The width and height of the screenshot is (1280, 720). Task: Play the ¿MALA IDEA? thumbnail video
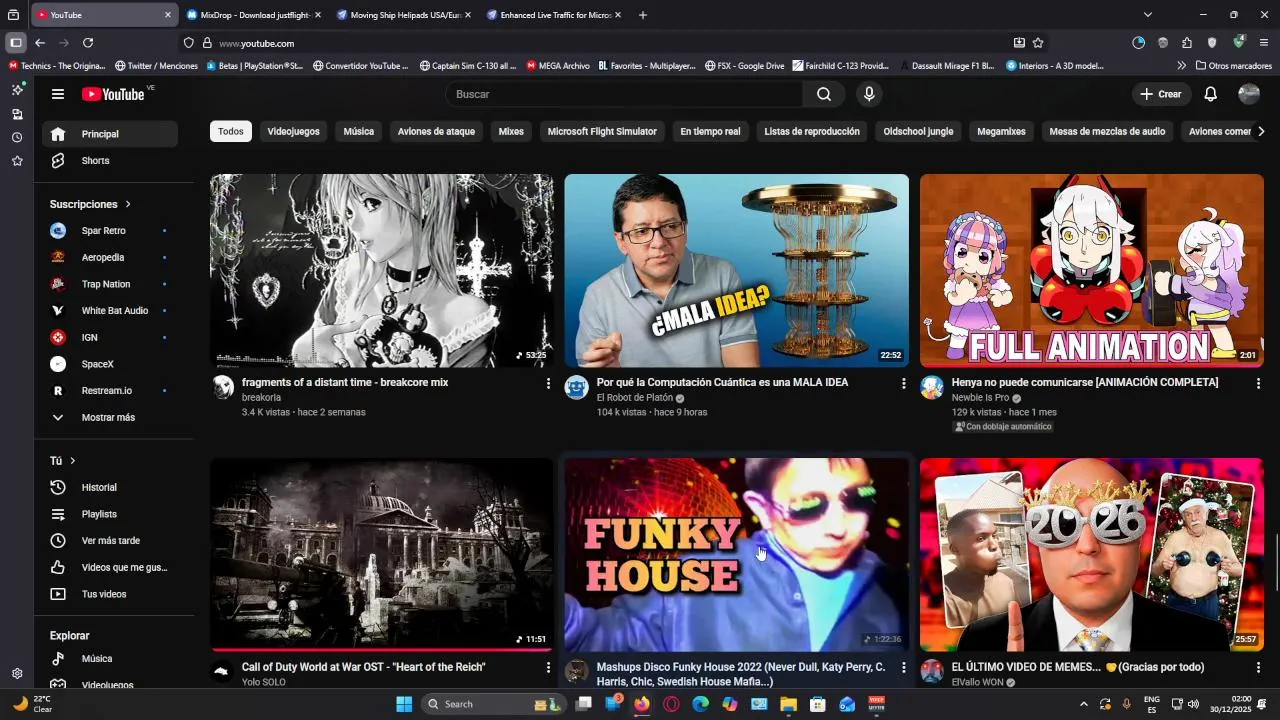coord(737,271)
